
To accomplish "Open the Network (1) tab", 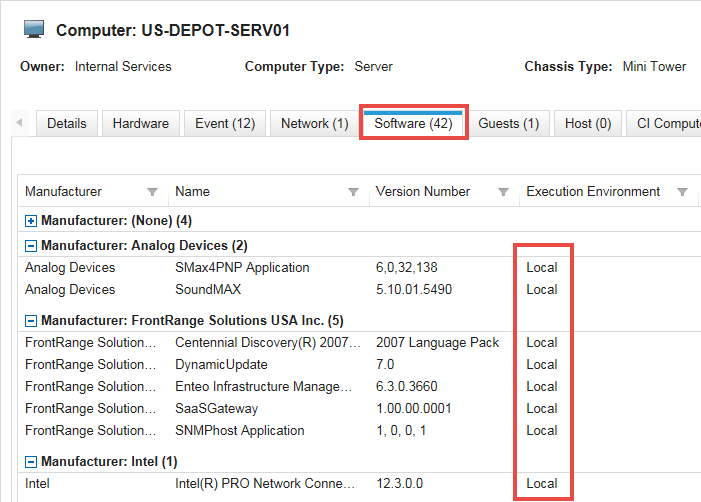I will (315, 123).
